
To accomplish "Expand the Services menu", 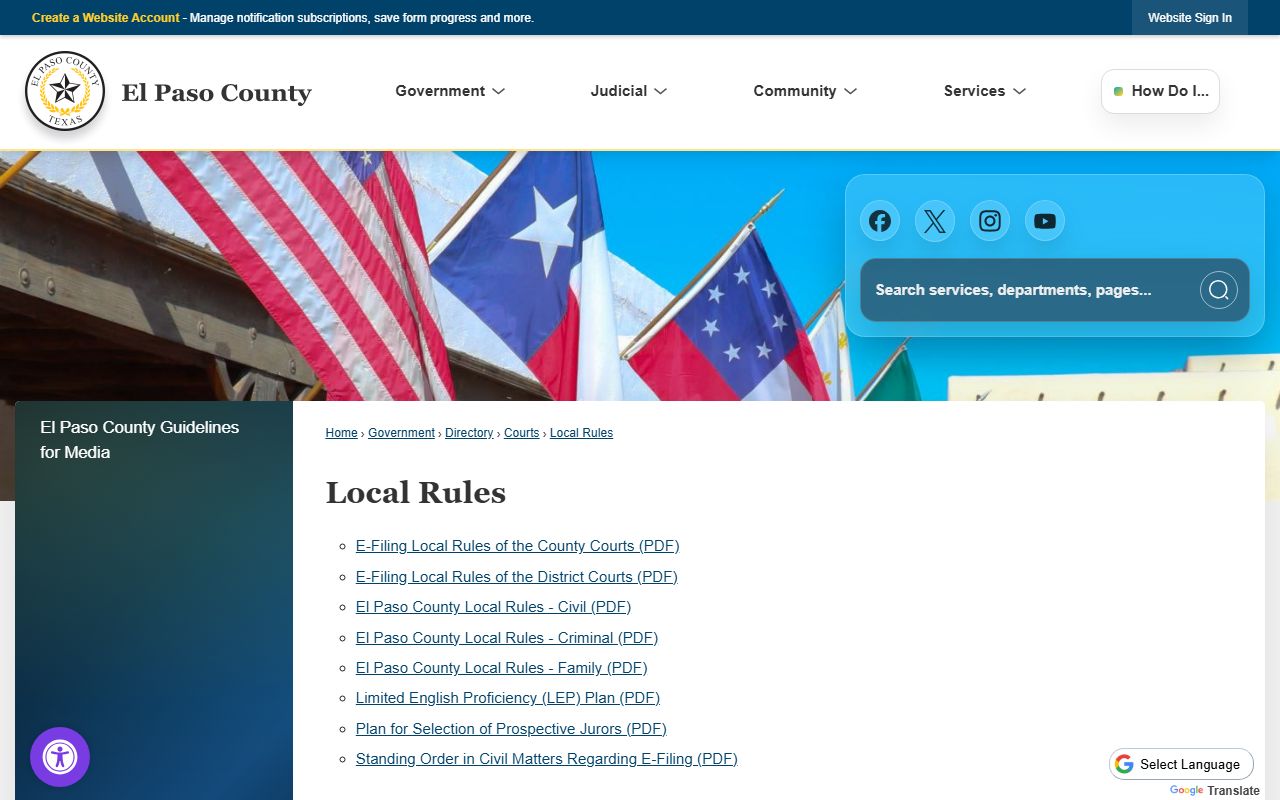I will coord(985,91).
